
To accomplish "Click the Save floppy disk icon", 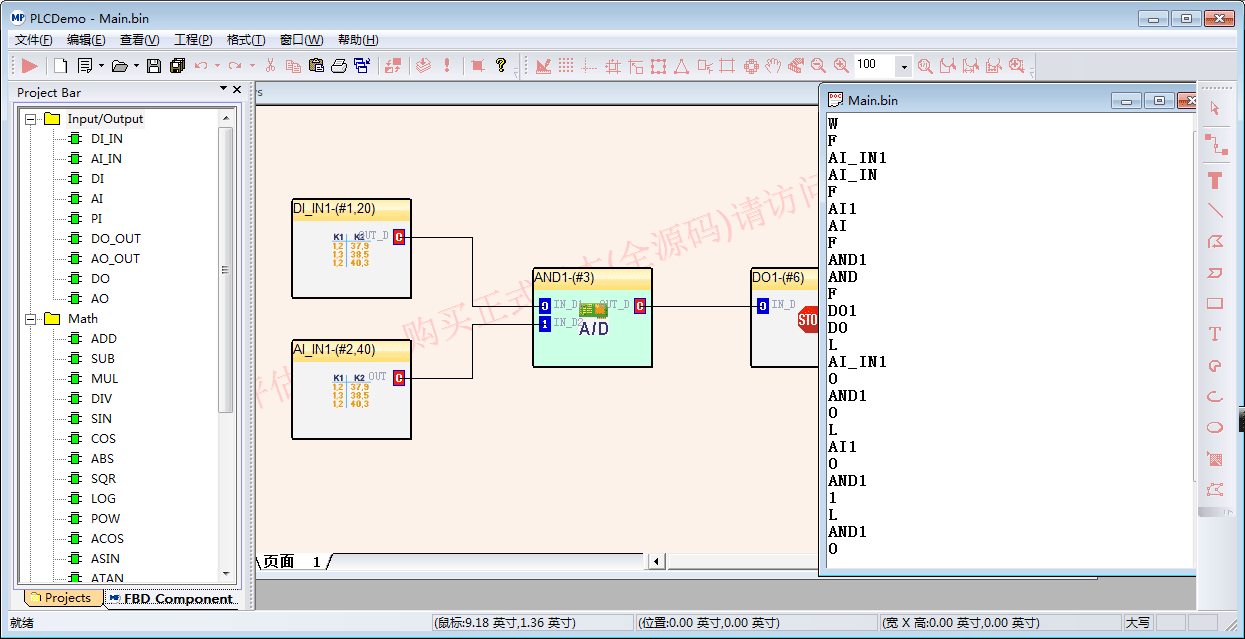I will click(154, 66).
